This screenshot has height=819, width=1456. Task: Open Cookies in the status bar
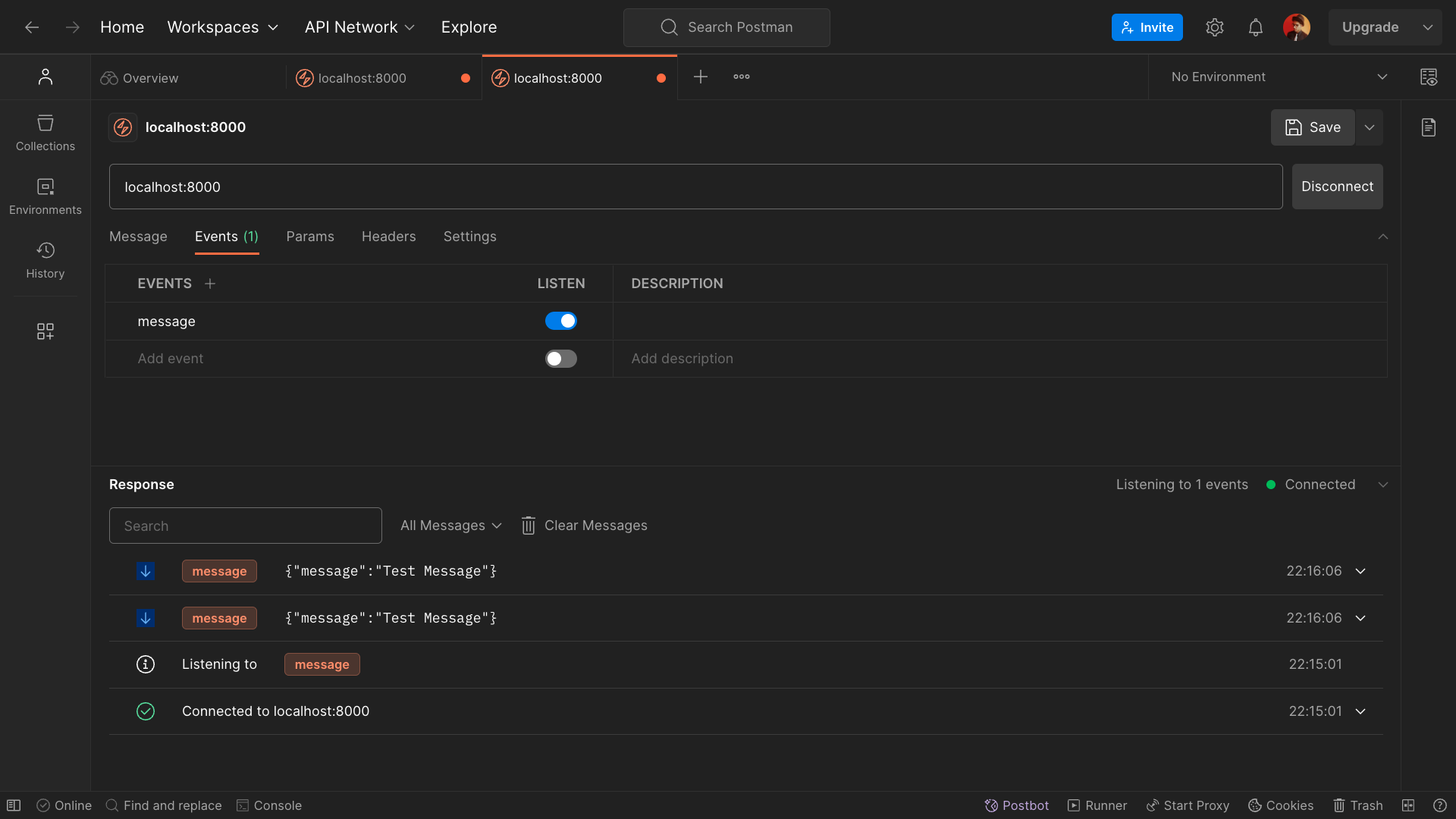click(x=1281, y=805)
